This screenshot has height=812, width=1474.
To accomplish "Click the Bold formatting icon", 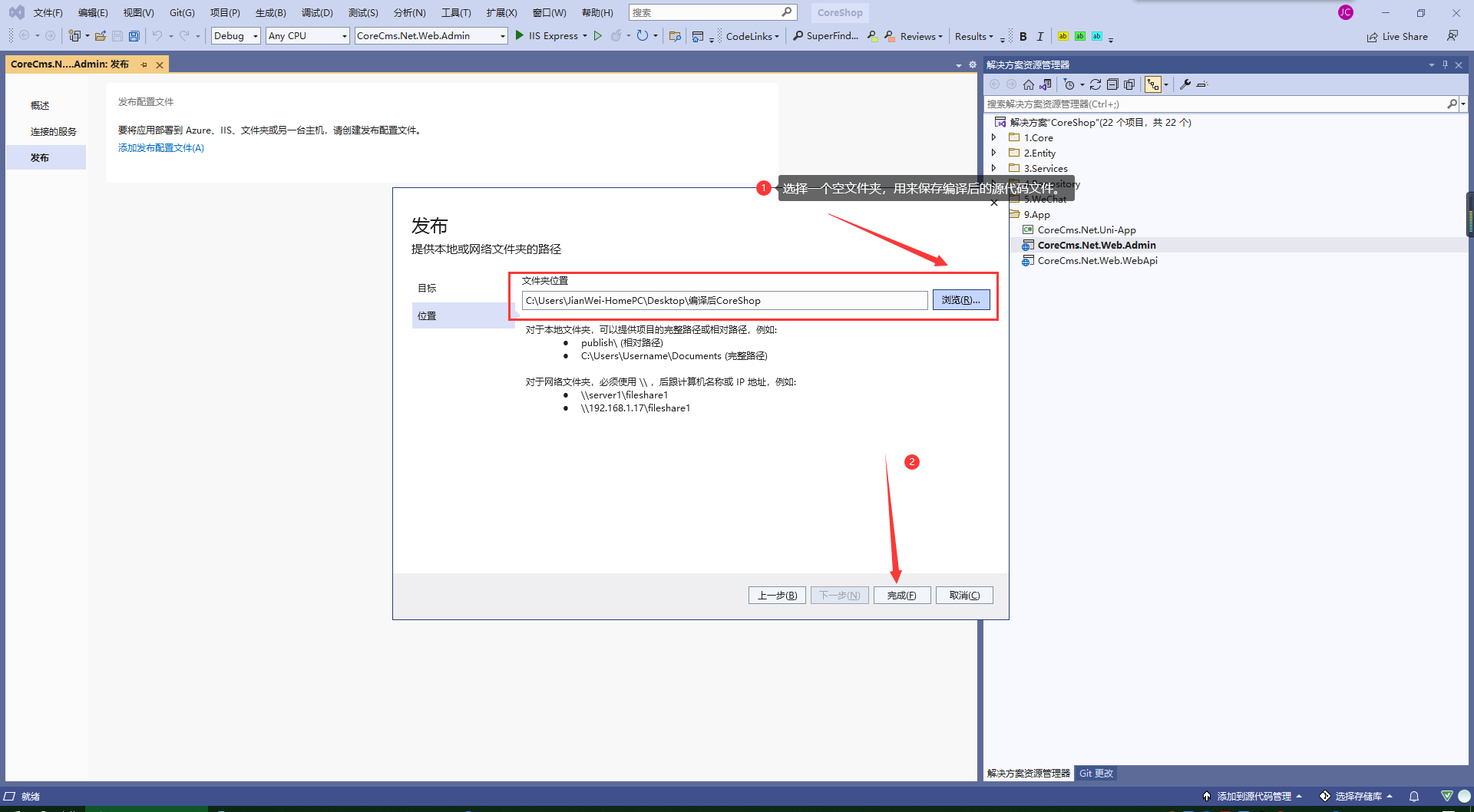I will [1023, 36].
